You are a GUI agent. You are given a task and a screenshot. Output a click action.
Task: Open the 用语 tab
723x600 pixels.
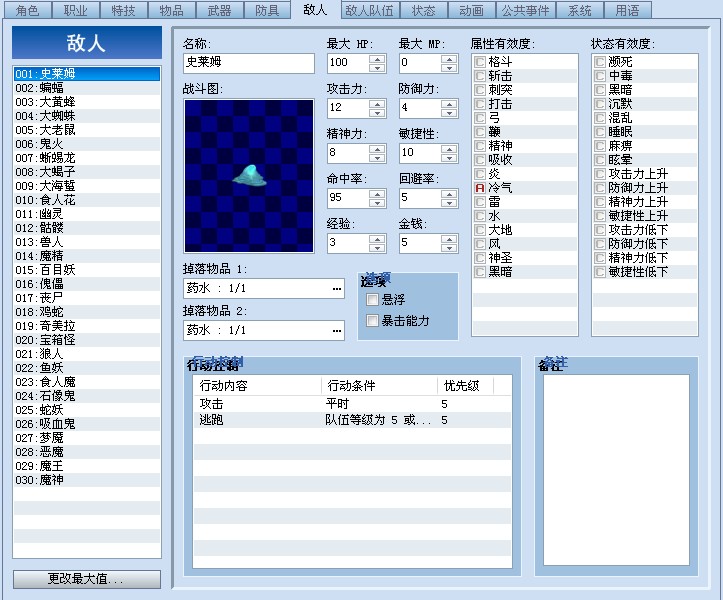tap(627, 10)
